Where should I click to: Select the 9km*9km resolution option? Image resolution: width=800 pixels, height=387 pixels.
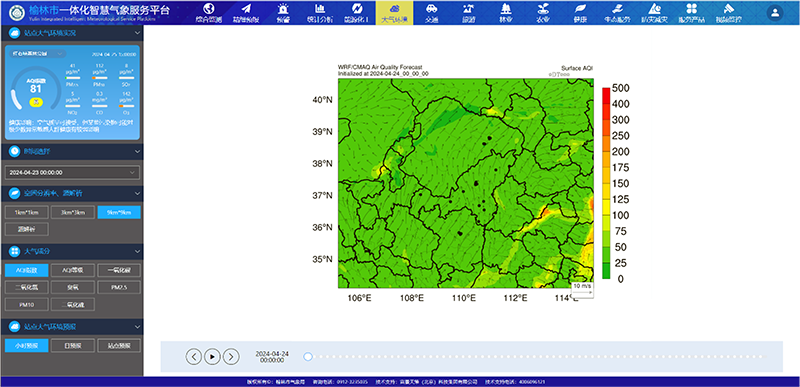click(119, 213)
